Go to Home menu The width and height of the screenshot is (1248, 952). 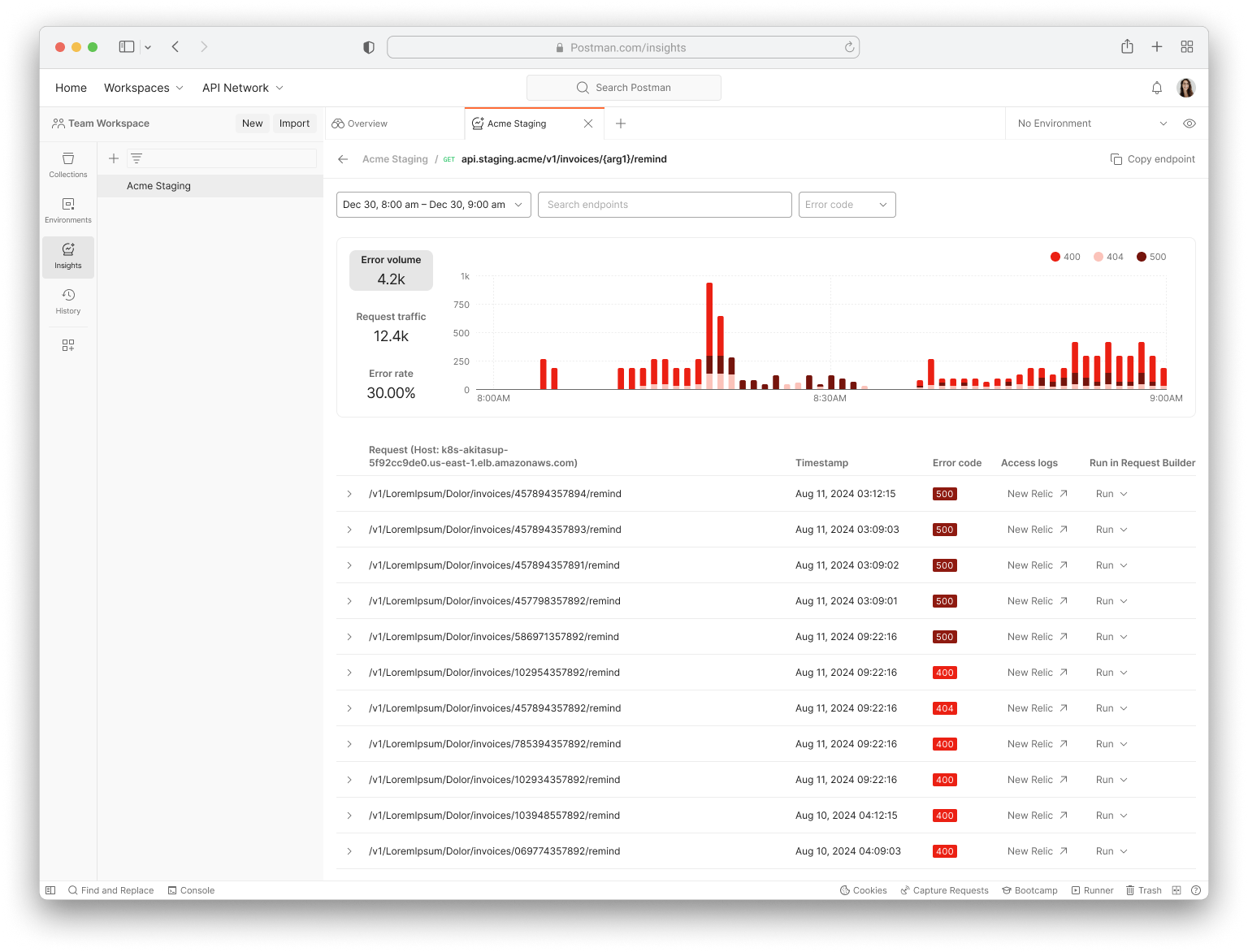pyautogui.click(x=71, y=88)
